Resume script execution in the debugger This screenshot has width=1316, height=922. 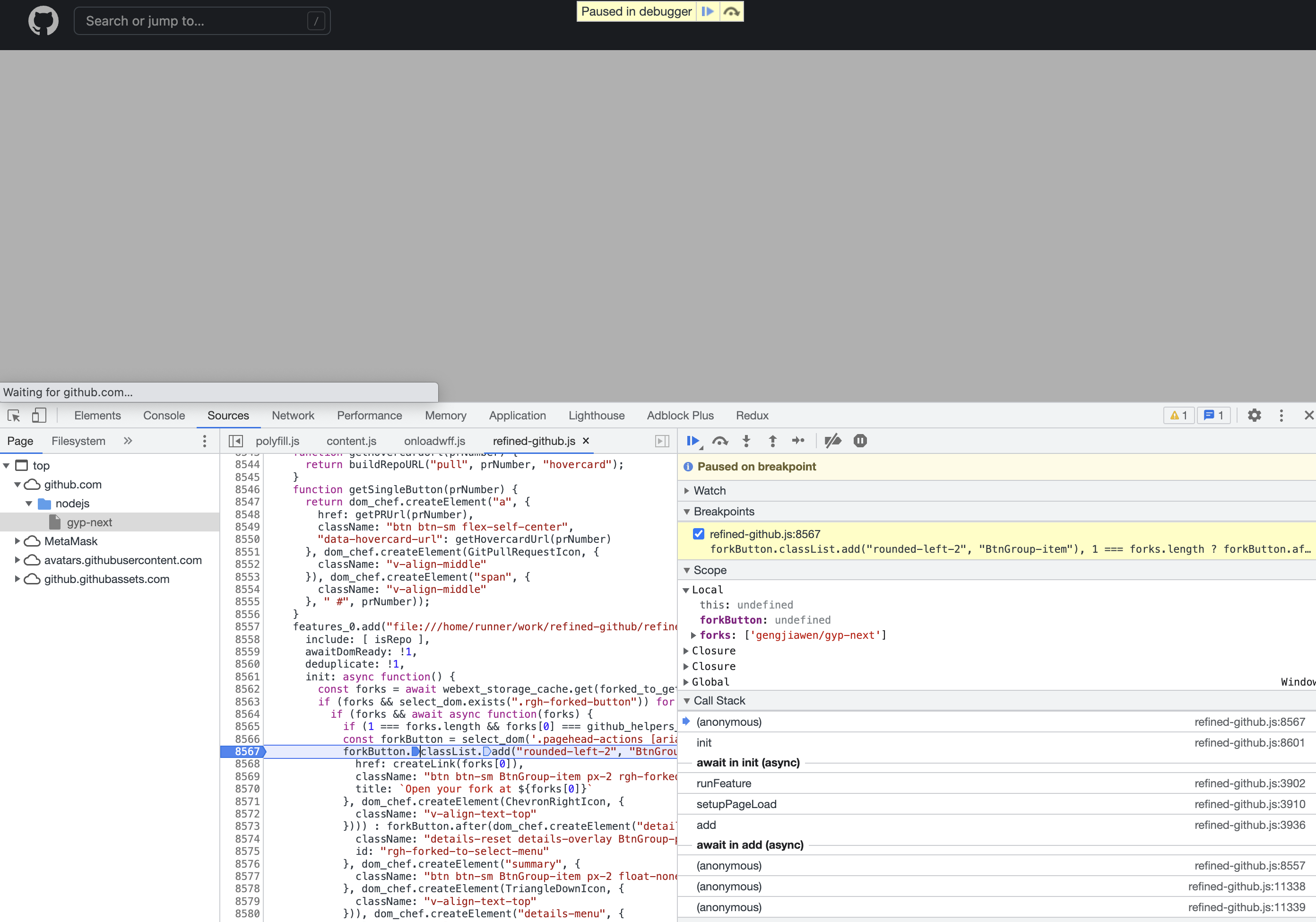tap(693, 441)
